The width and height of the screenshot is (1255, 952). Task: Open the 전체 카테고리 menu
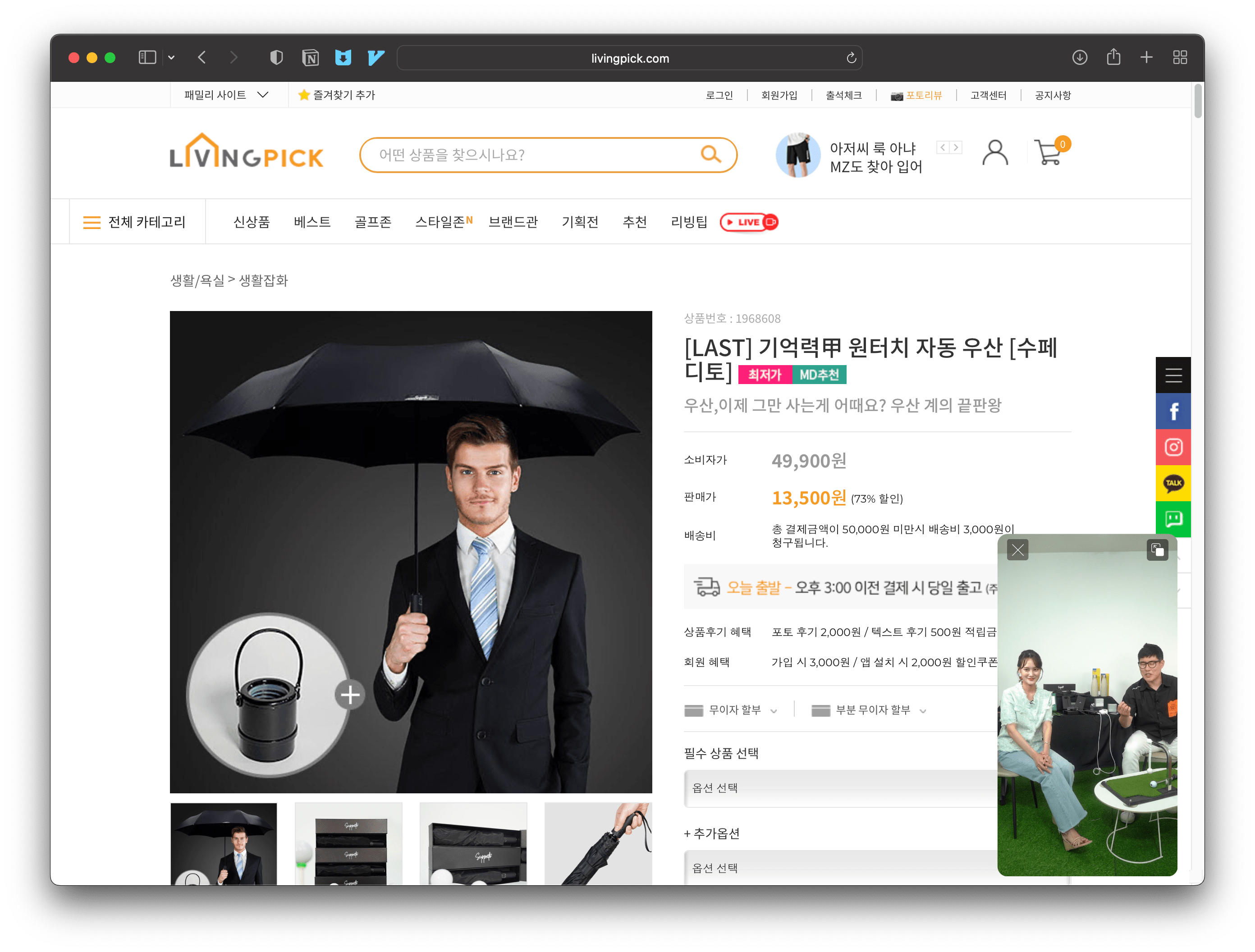[135, 222]
